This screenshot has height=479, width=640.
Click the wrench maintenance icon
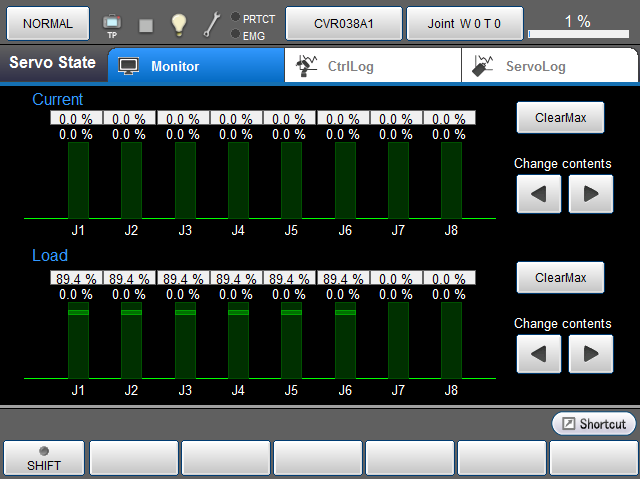(x=212, y=24)
